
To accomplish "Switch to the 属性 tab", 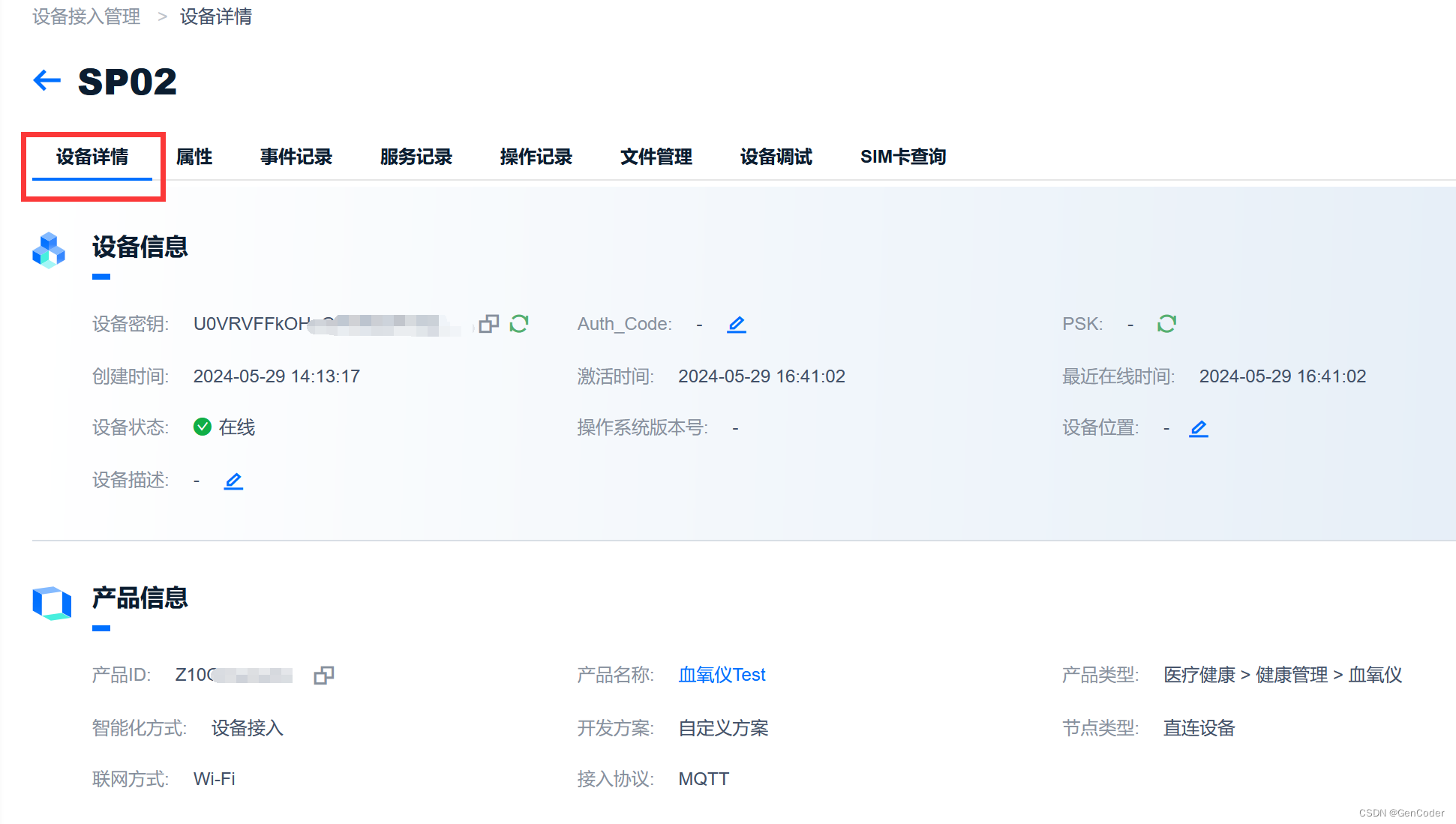I will 194,157.
